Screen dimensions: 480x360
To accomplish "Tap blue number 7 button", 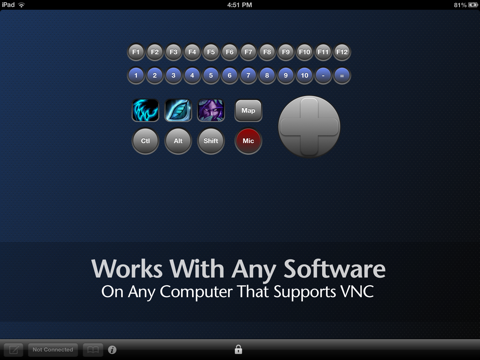I will (248, 75).
